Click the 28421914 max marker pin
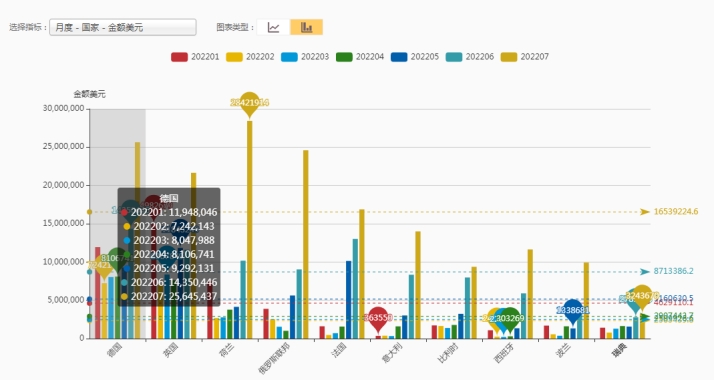715x381 pixels. [249, 104]
